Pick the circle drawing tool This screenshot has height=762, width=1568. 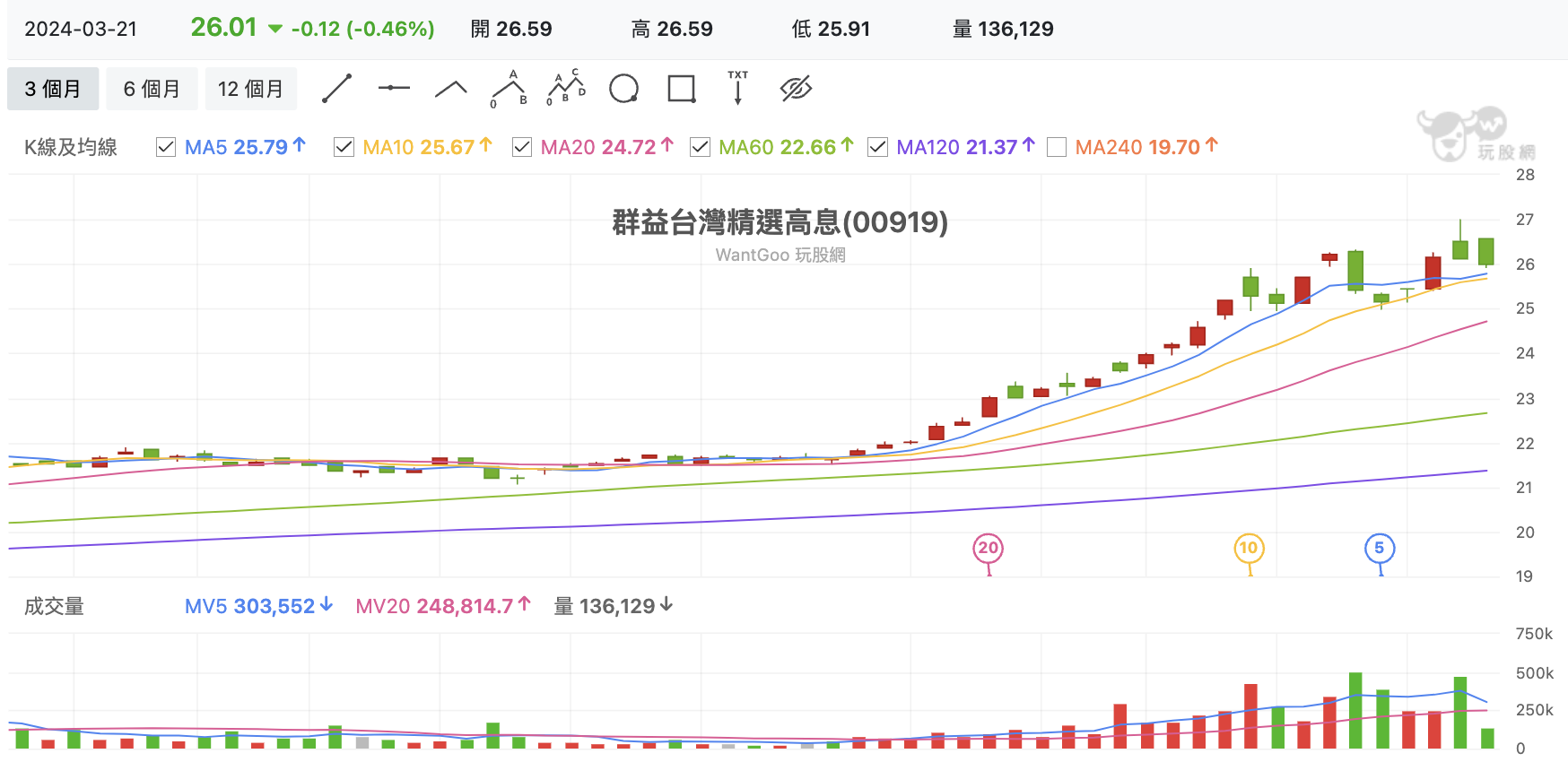(623, 89)
